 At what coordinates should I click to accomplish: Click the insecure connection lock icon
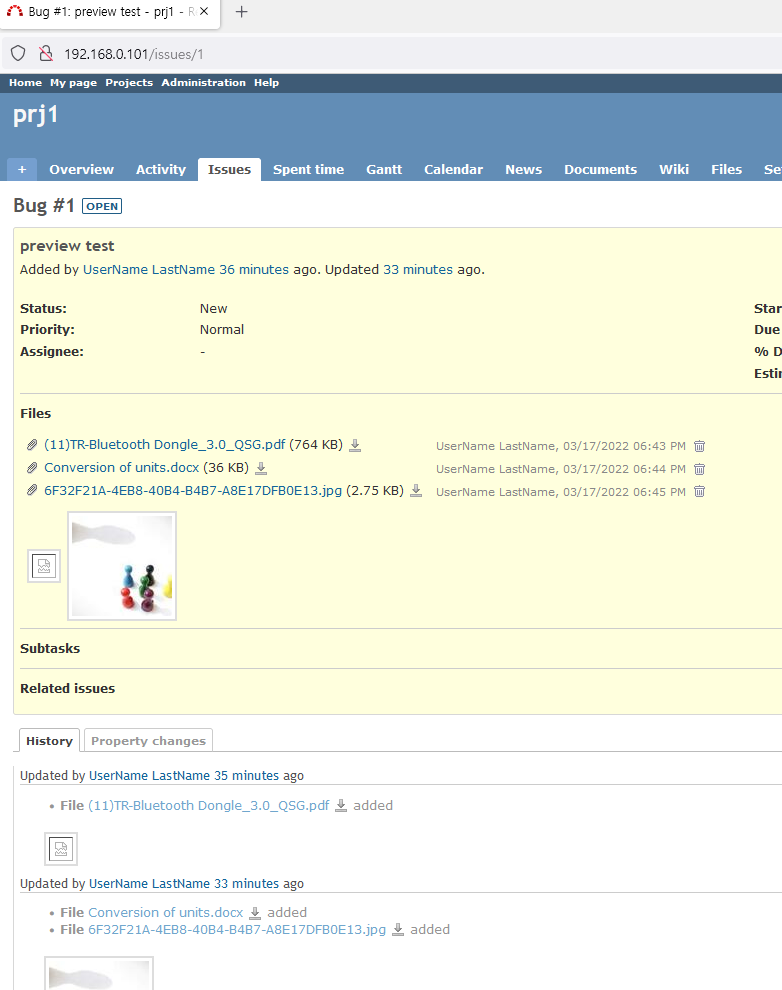point(45,54)
